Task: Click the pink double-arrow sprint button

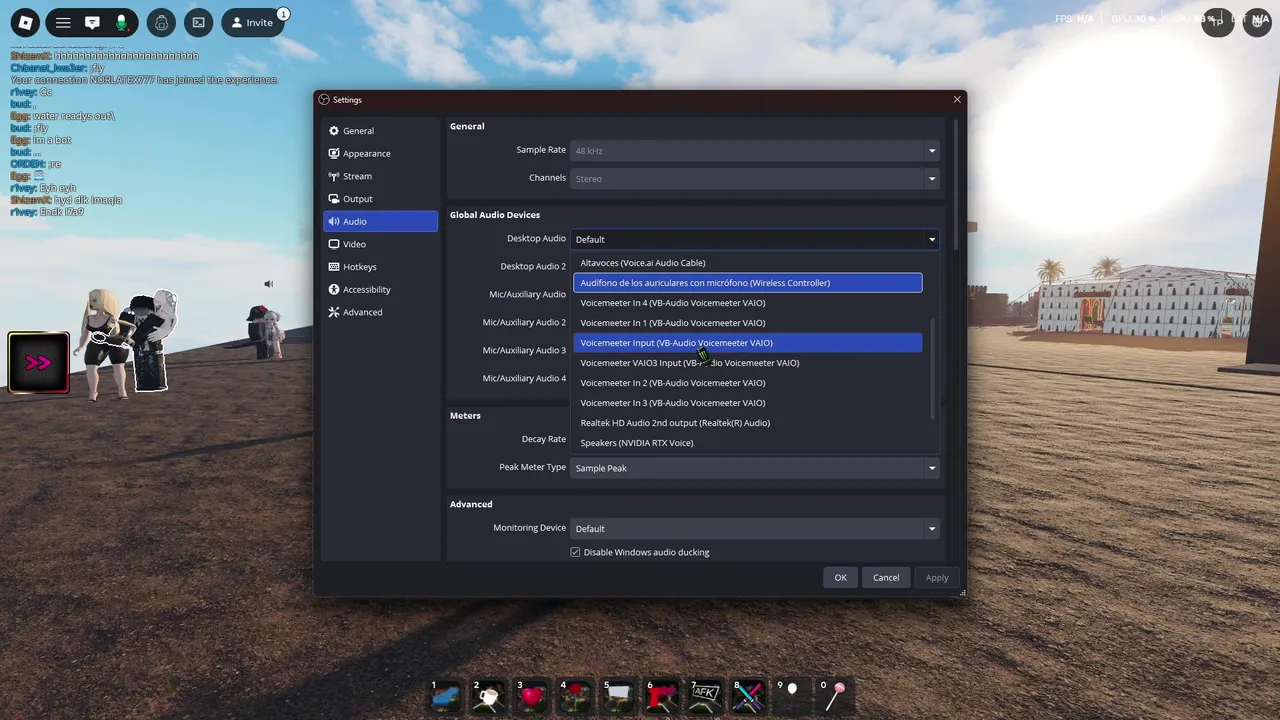Action: point(39,362)
